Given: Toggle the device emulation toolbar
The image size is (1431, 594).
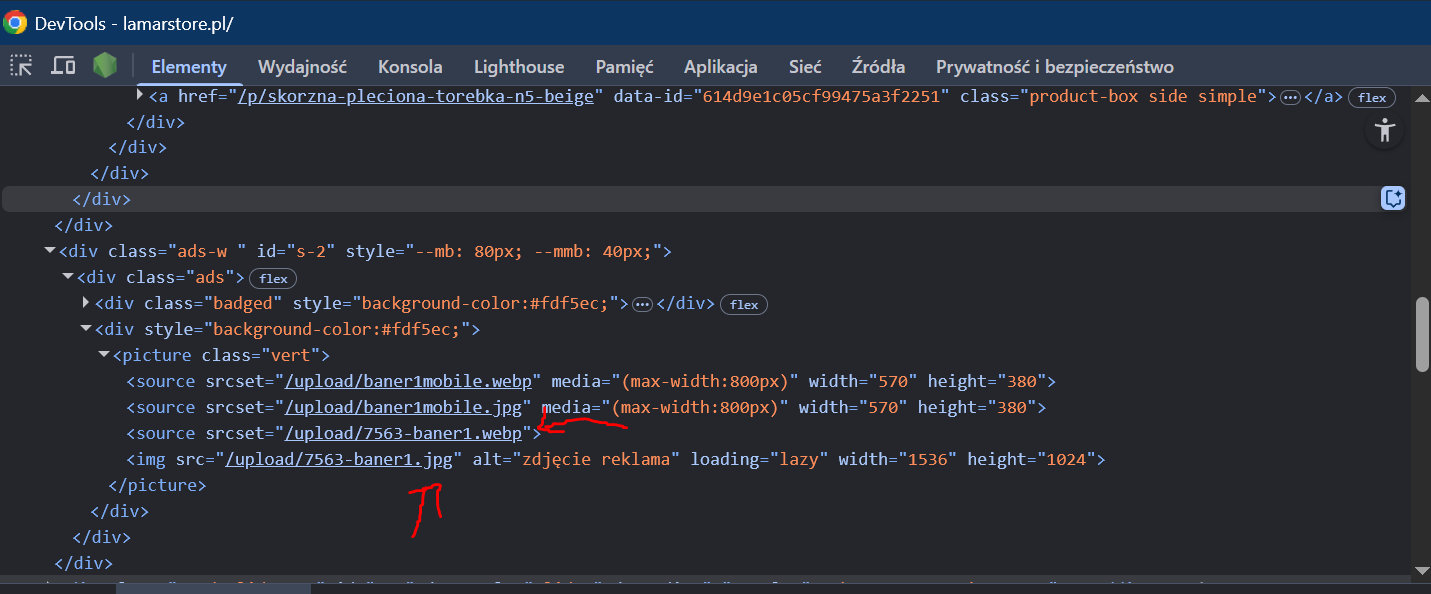Looking at the screenshot, I should point(63,65).
